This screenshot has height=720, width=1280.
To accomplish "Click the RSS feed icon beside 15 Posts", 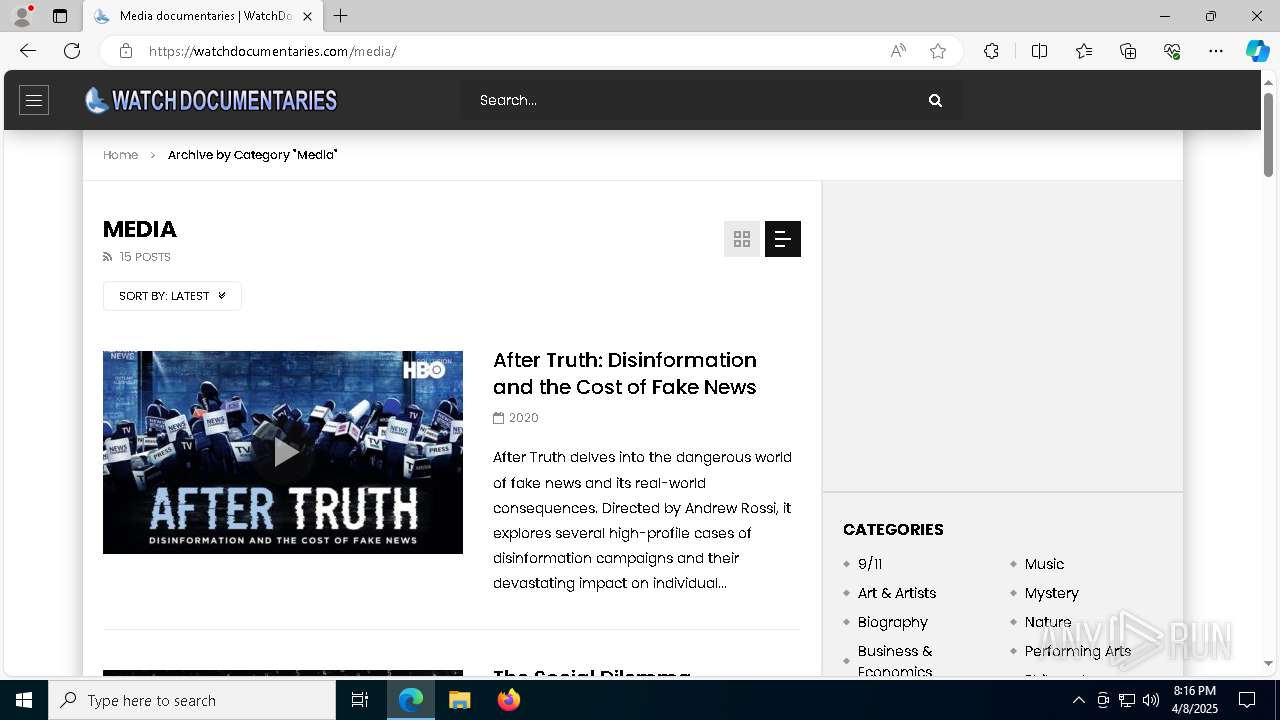I will pos(108,257).
